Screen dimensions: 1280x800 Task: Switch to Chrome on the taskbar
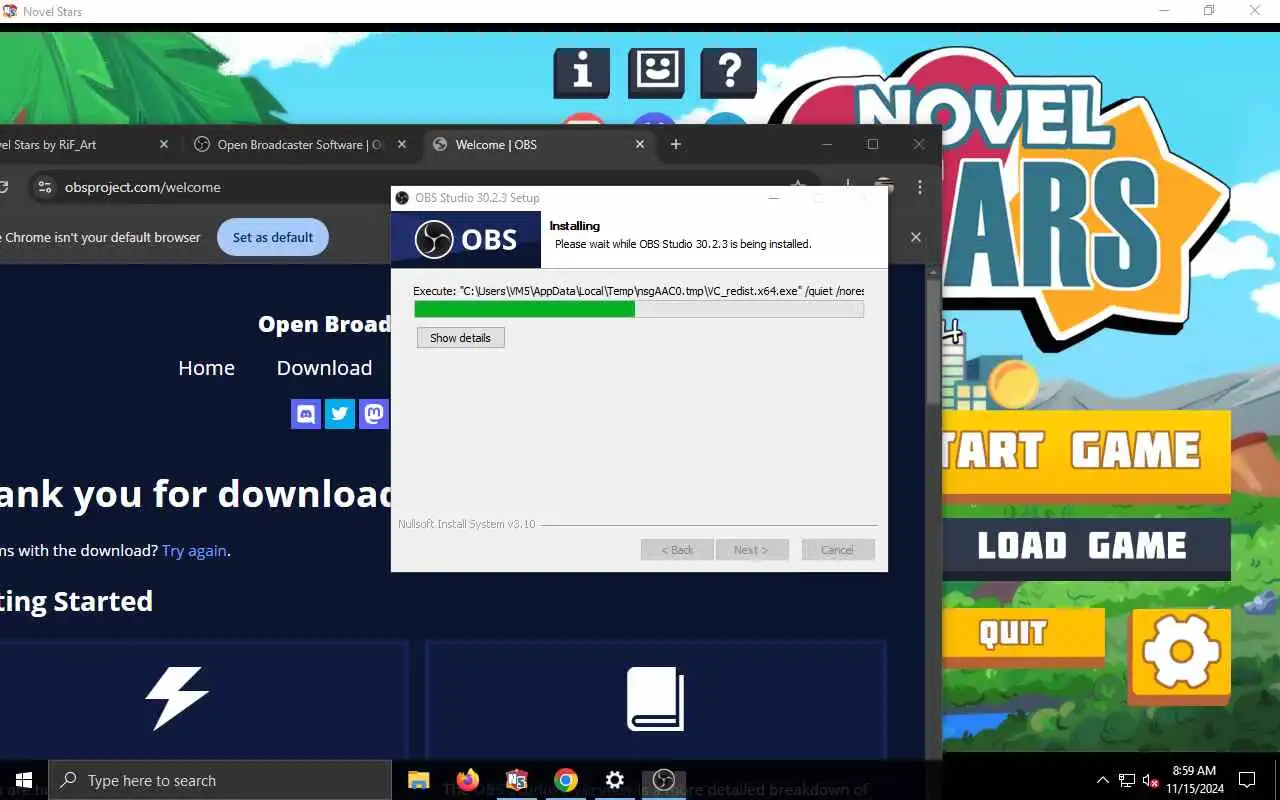click(x=566, y=780)
